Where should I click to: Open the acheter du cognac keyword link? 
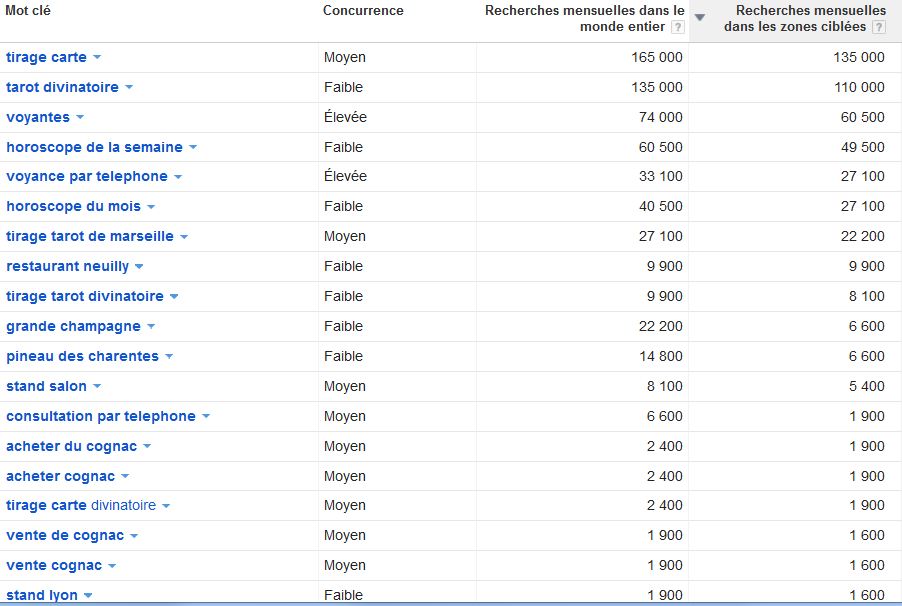coord(71,446)
